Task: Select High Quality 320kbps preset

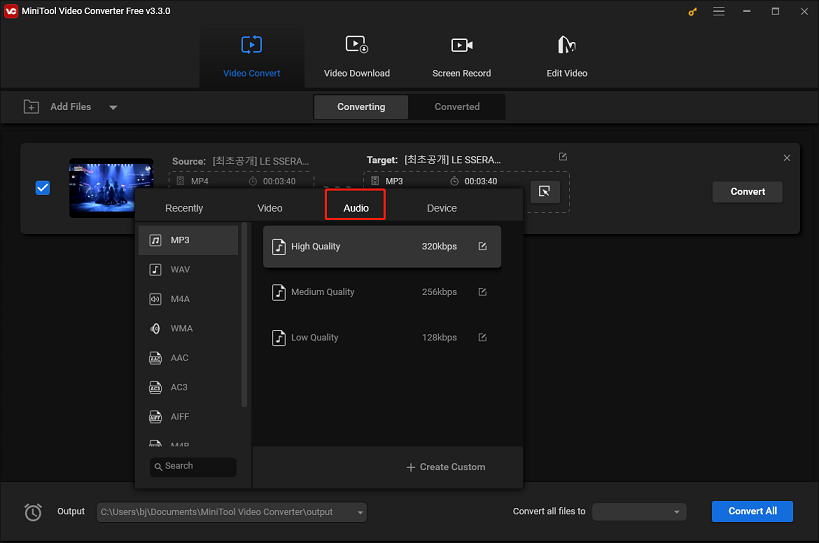Action: 382,246
